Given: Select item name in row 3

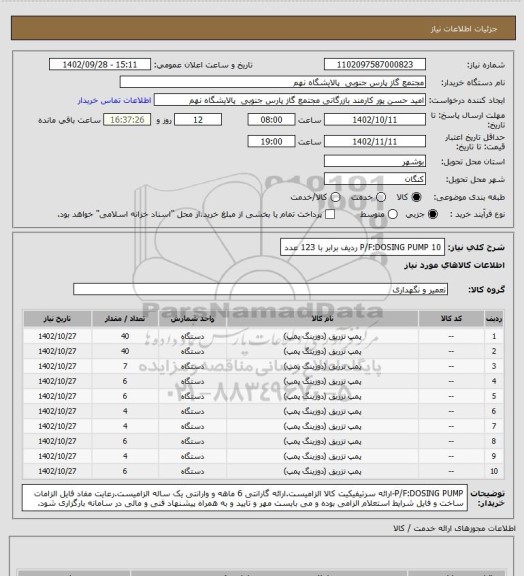Looking at the screenshot, I should point(322,366).
